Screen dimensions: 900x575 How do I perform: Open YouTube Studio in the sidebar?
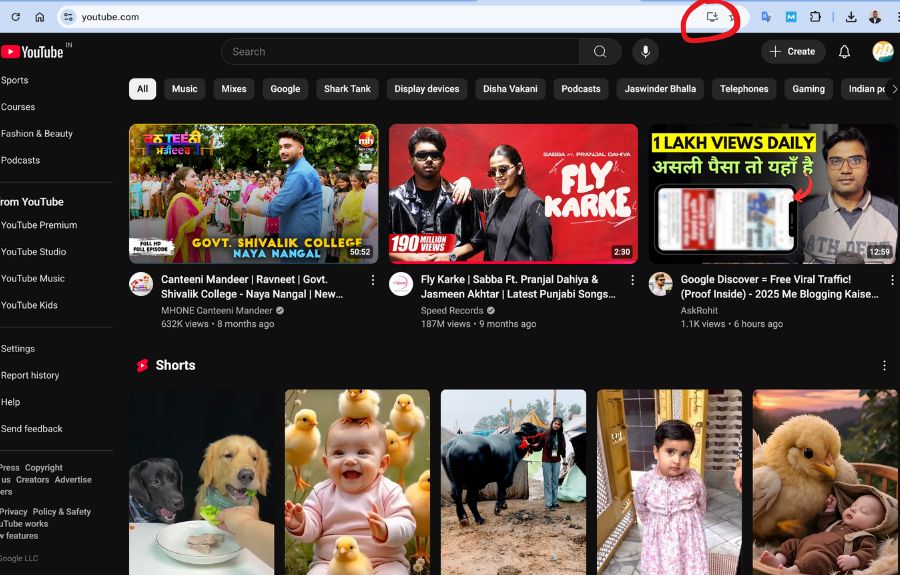(x=34, y=251)
